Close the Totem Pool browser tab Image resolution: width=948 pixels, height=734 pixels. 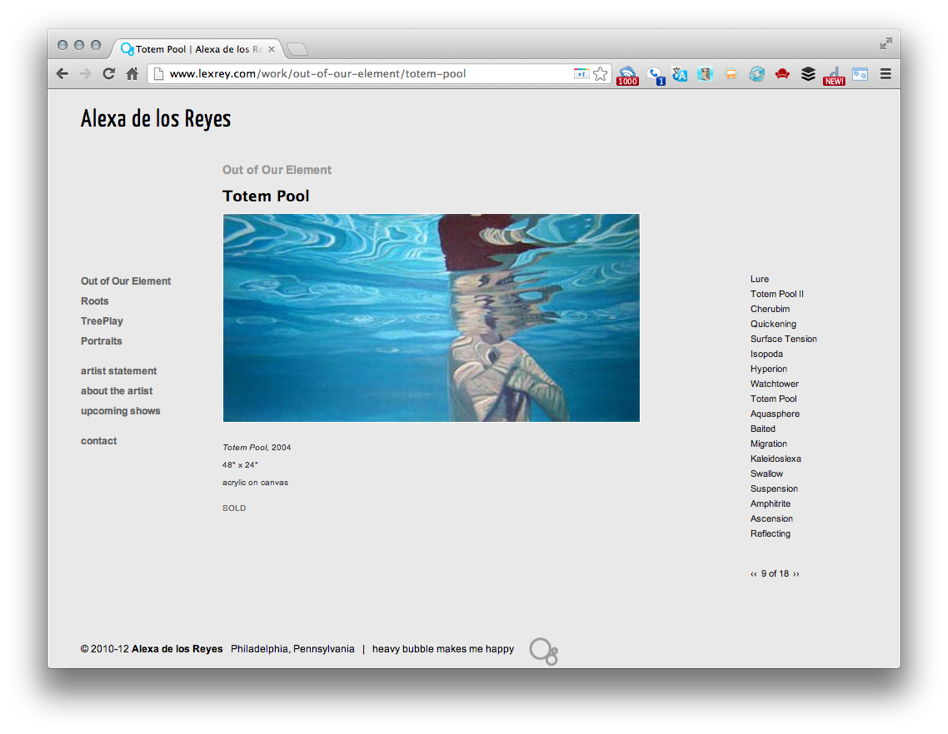[271, 49]
